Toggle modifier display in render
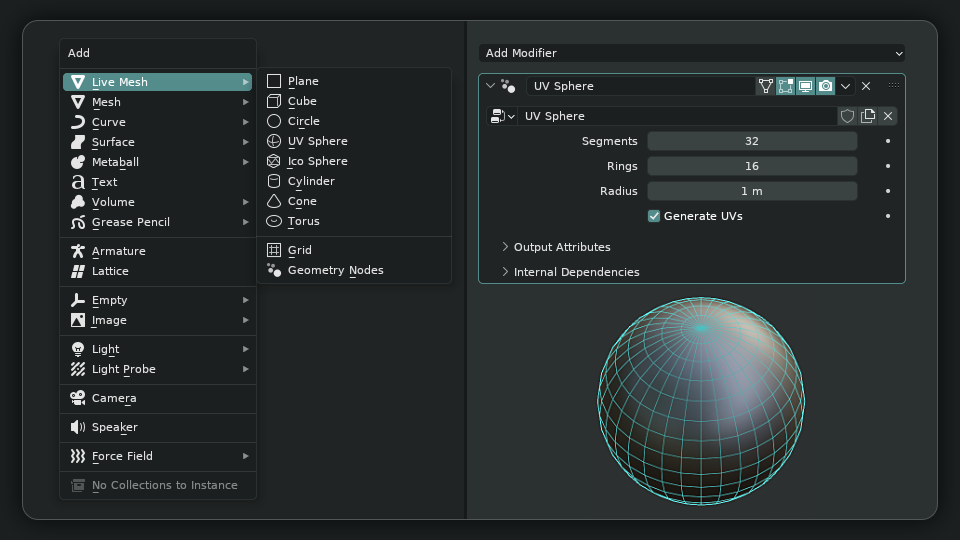This screenshot has height=540, width=960. click(825, 86)
